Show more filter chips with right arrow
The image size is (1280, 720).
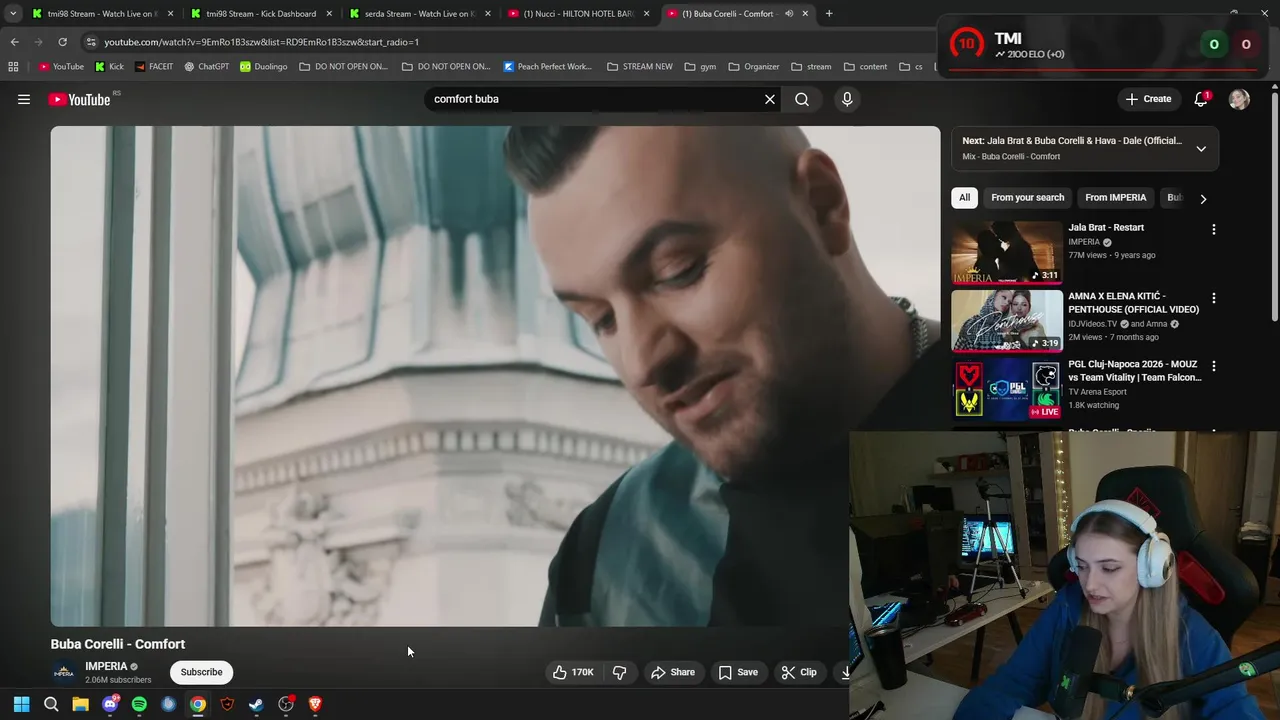1203,198
